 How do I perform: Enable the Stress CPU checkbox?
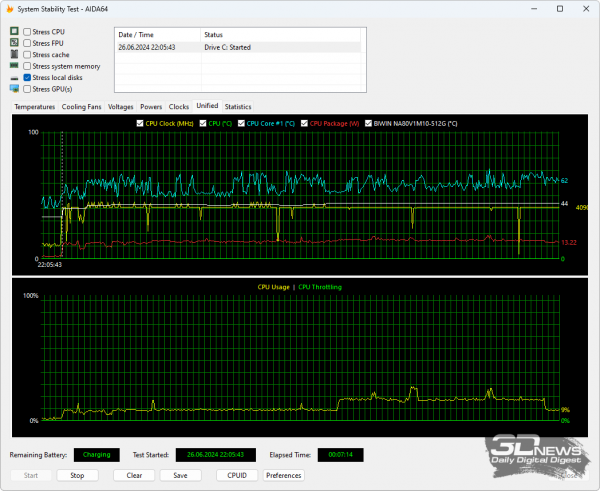pyautogui.click(x=27, y=32)
